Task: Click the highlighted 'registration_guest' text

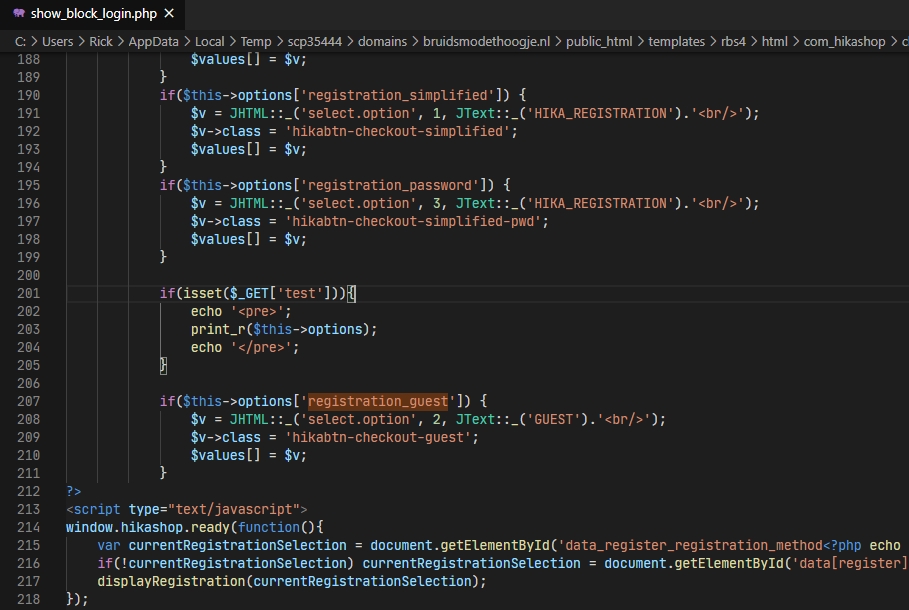Action: click(x=378, y=401)
